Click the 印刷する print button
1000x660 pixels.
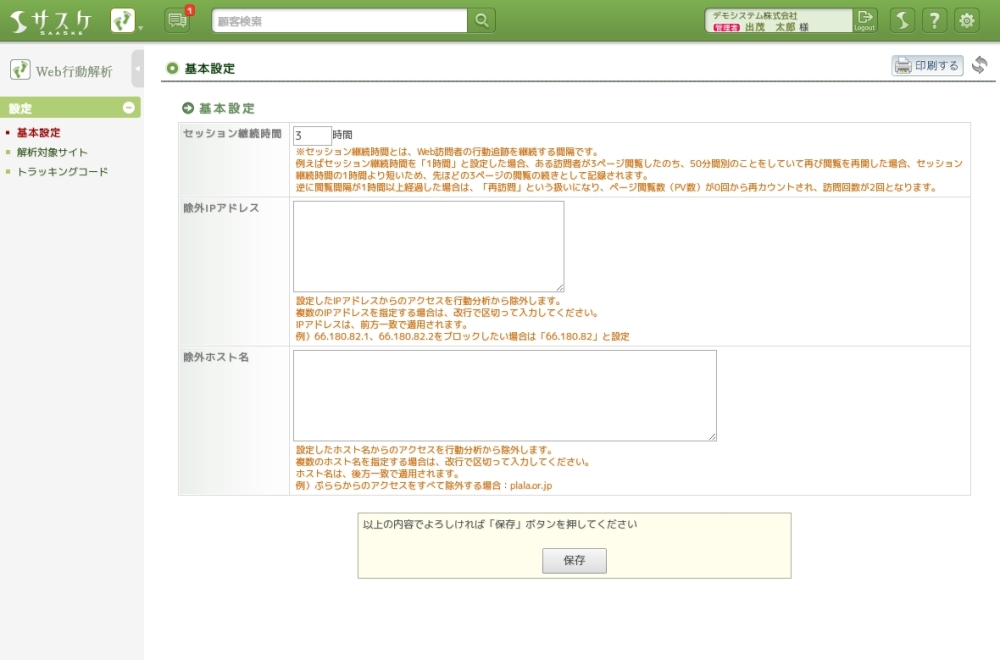click(927, 65)
